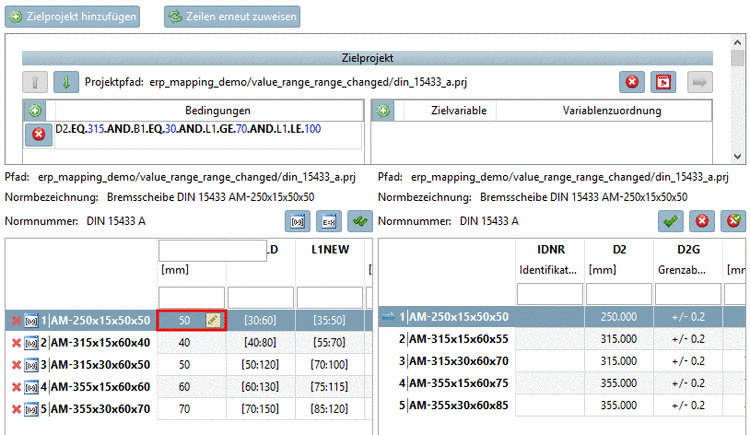Click the 'Zielprojekt hinzufügen' button

click(72, 17)
